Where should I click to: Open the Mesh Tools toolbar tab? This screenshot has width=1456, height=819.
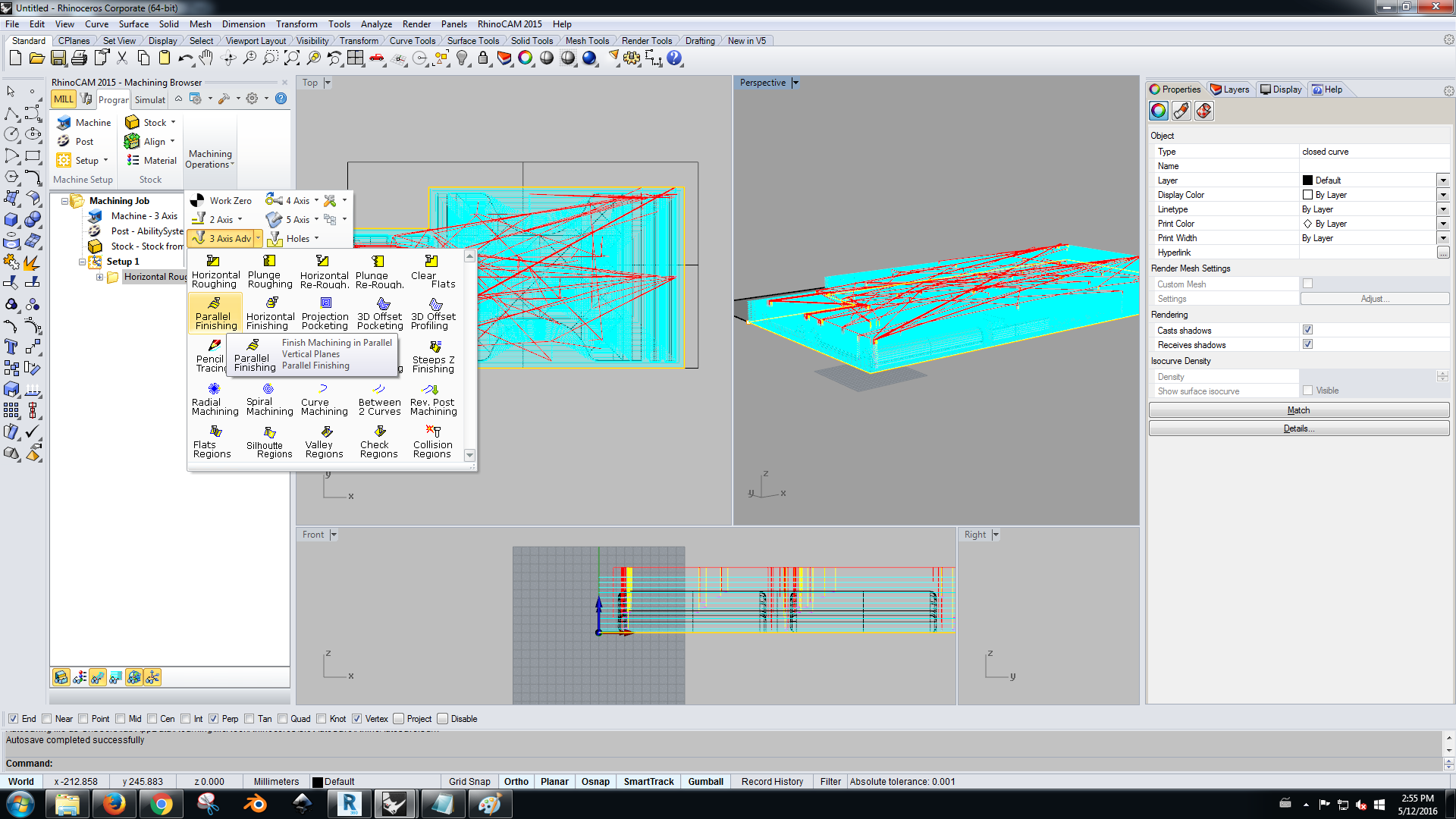tap(587, 41)
